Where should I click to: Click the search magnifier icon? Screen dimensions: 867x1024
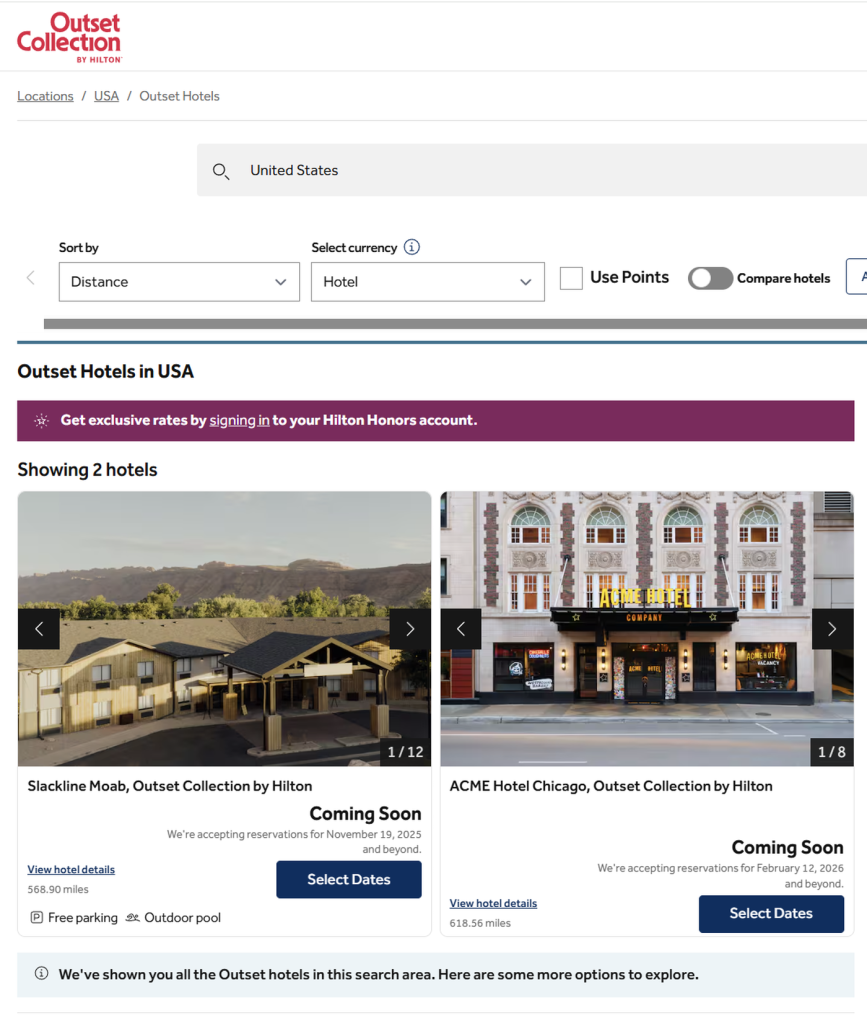[221, 171]
